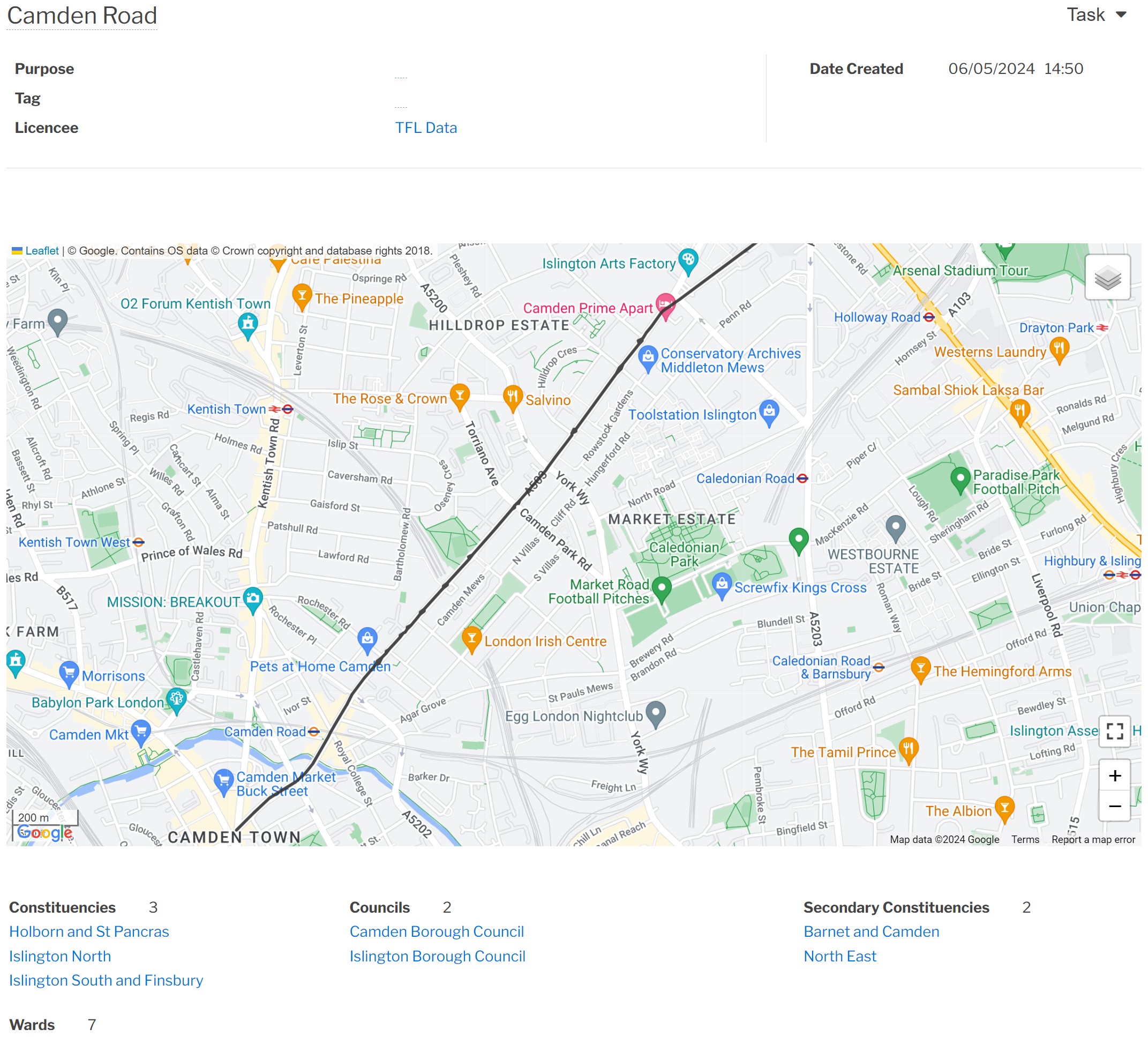Click Caledonian Road & Barnsbury station label

pyautogui.click(x=821, y=668)
